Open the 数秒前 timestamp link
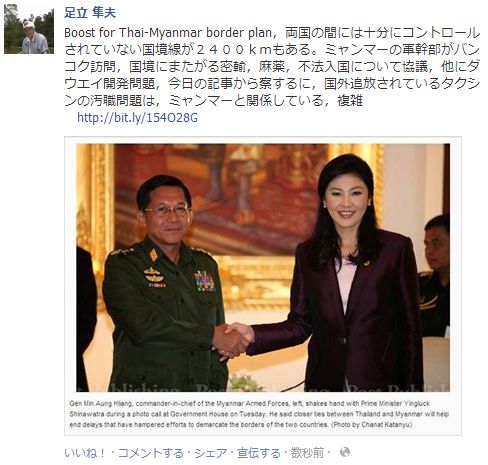The height and width of the screenshot is (465, 488). pos(307,453)
